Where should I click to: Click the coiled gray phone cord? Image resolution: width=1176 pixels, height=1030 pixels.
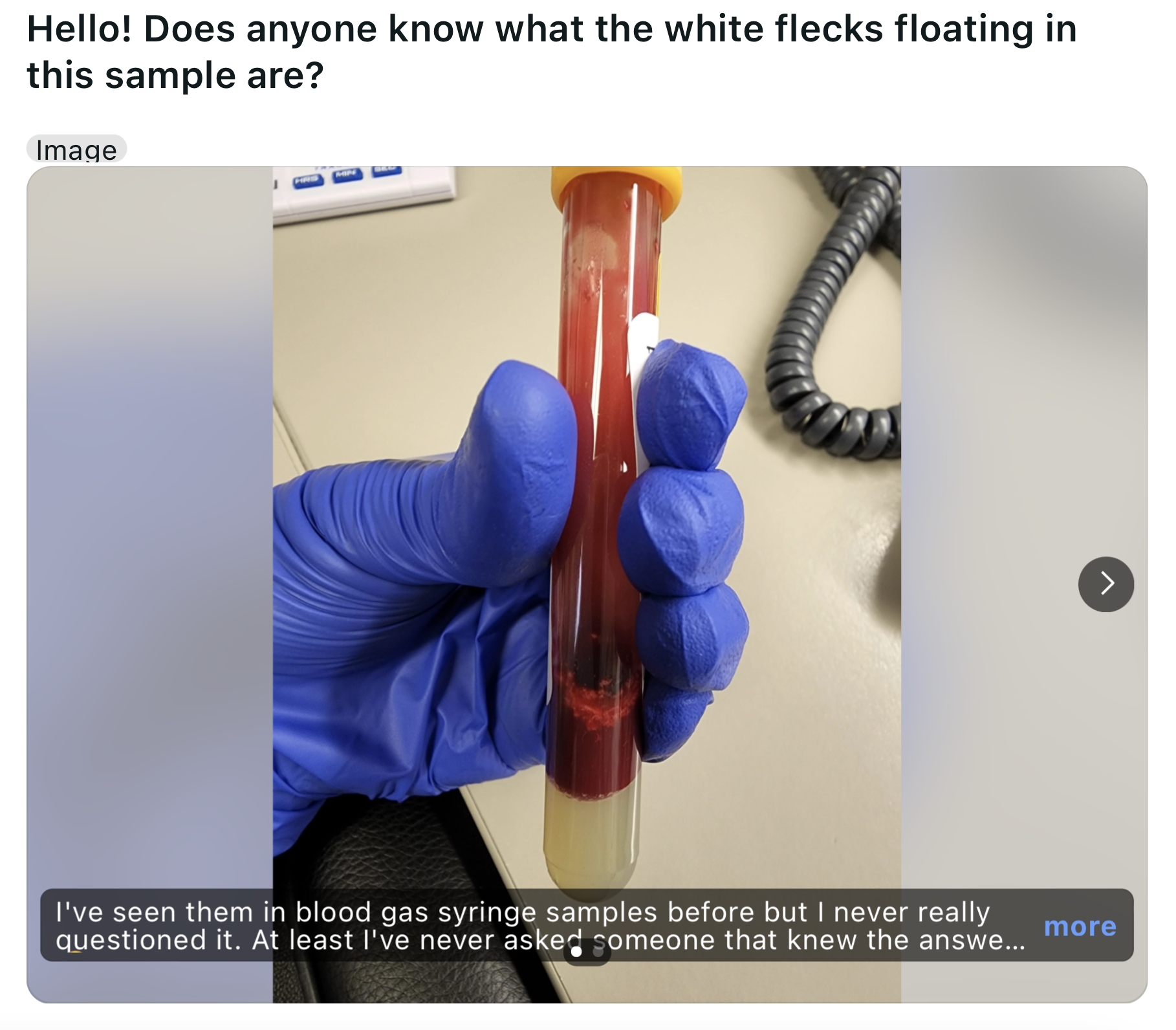pyautogui.click(x=834, y=311)
